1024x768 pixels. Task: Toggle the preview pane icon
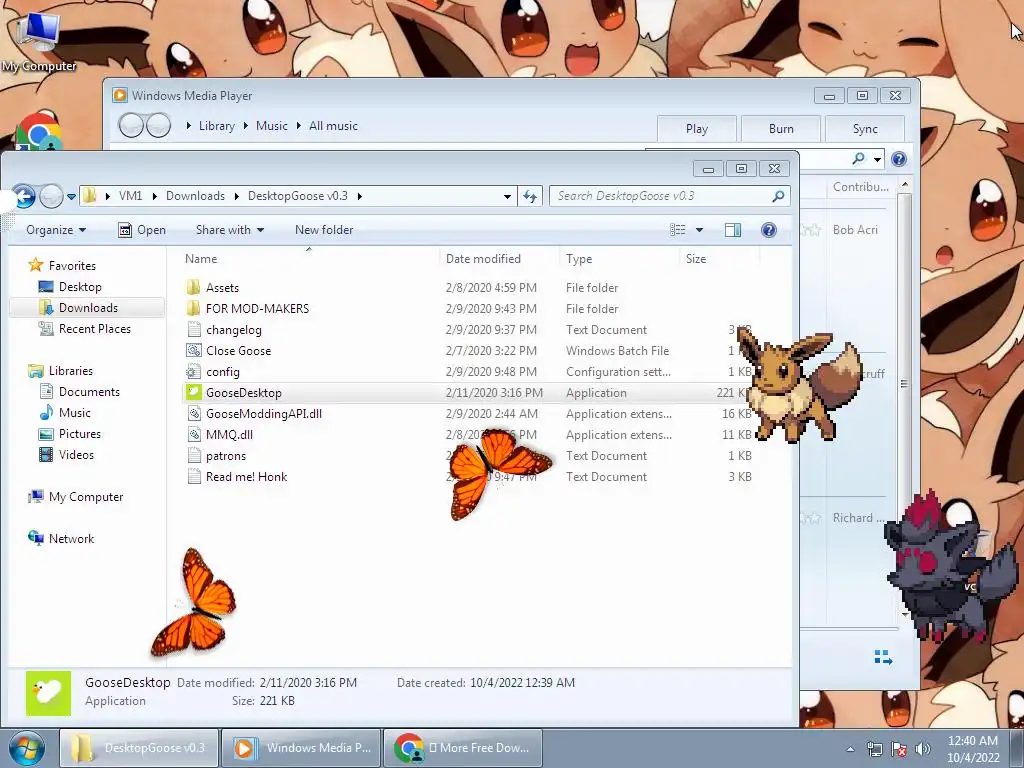pyautogui.click(x=733, y=230)
